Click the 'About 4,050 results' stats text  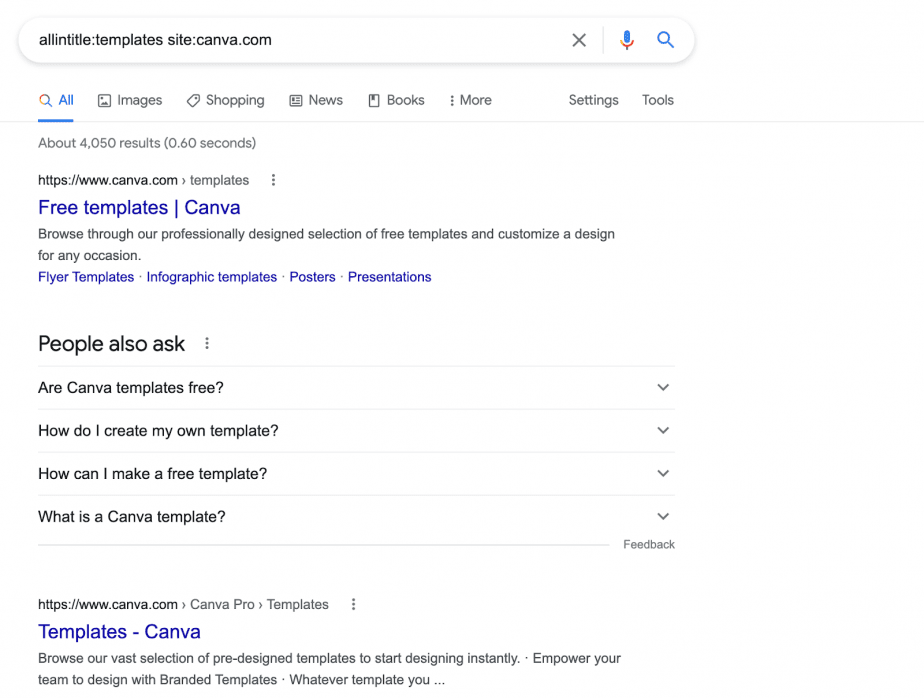coord(147,143)
